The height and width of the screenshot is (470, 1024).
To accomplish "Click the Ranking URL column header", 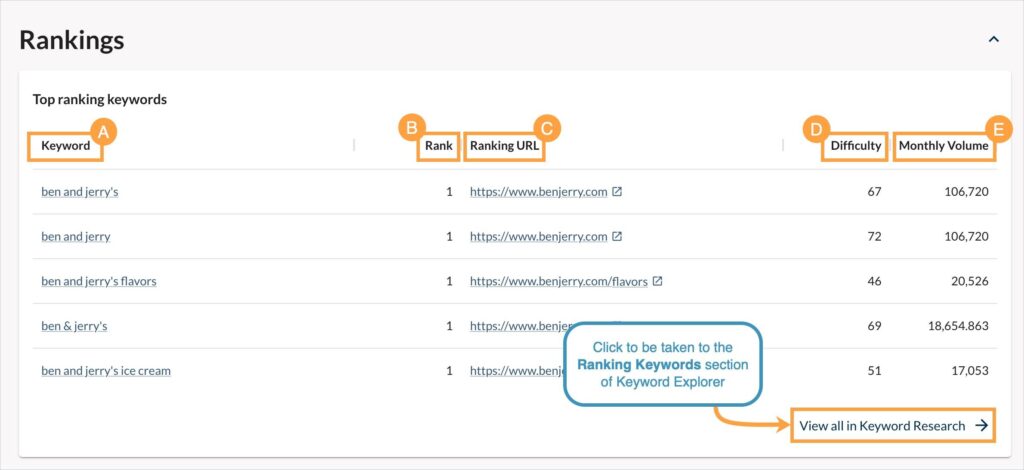I will pyautogui.click(x=504, y=146).
